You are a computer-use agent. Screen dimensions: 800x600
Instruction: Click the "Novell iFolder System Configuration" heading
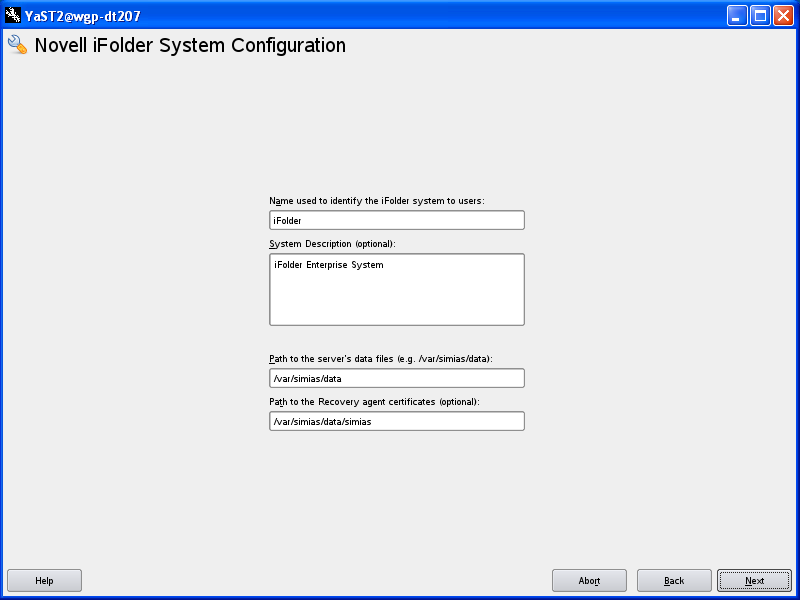(x=190, y=45)
